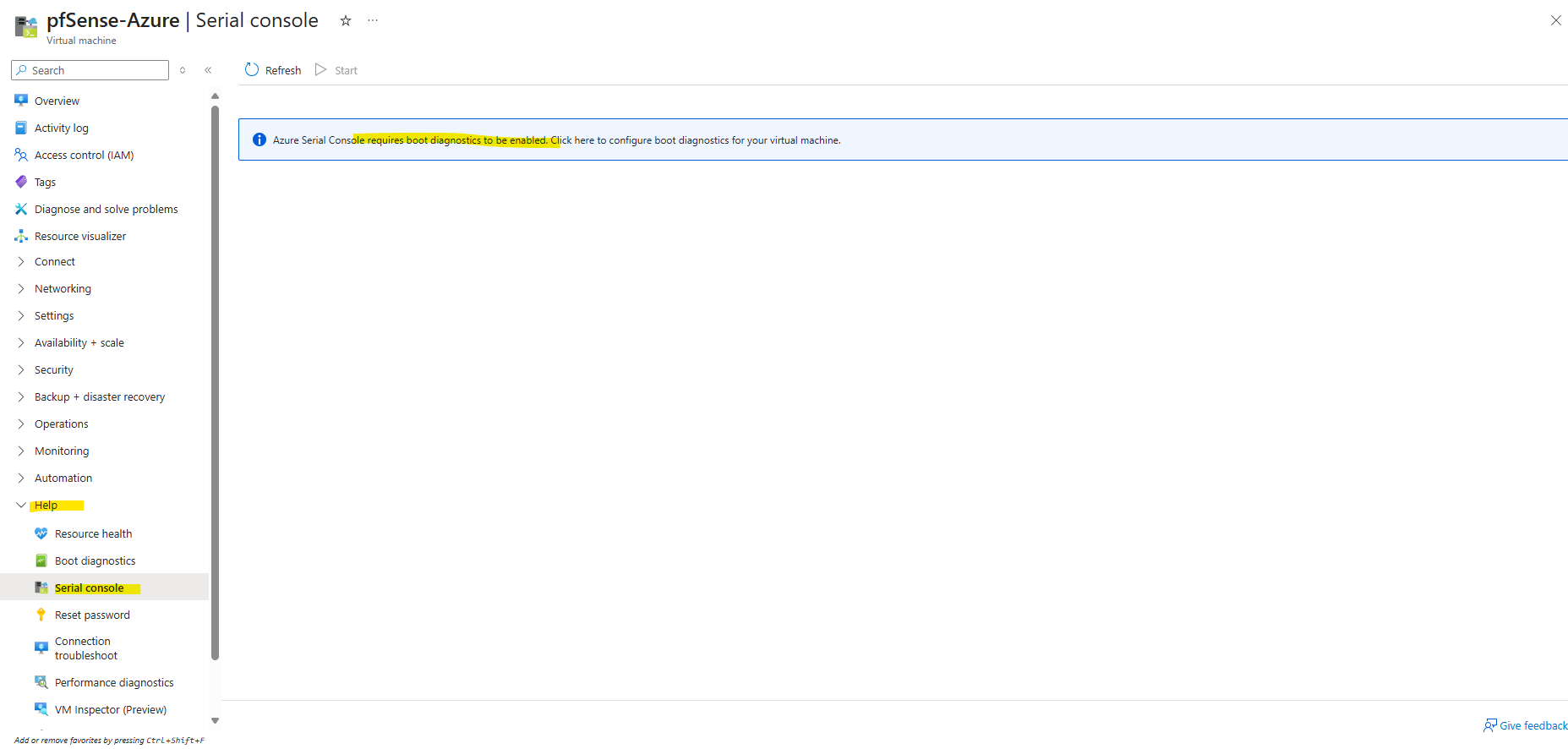
Task: Expand the Backup + disaster recovery group
Action: tap(21, 397)
